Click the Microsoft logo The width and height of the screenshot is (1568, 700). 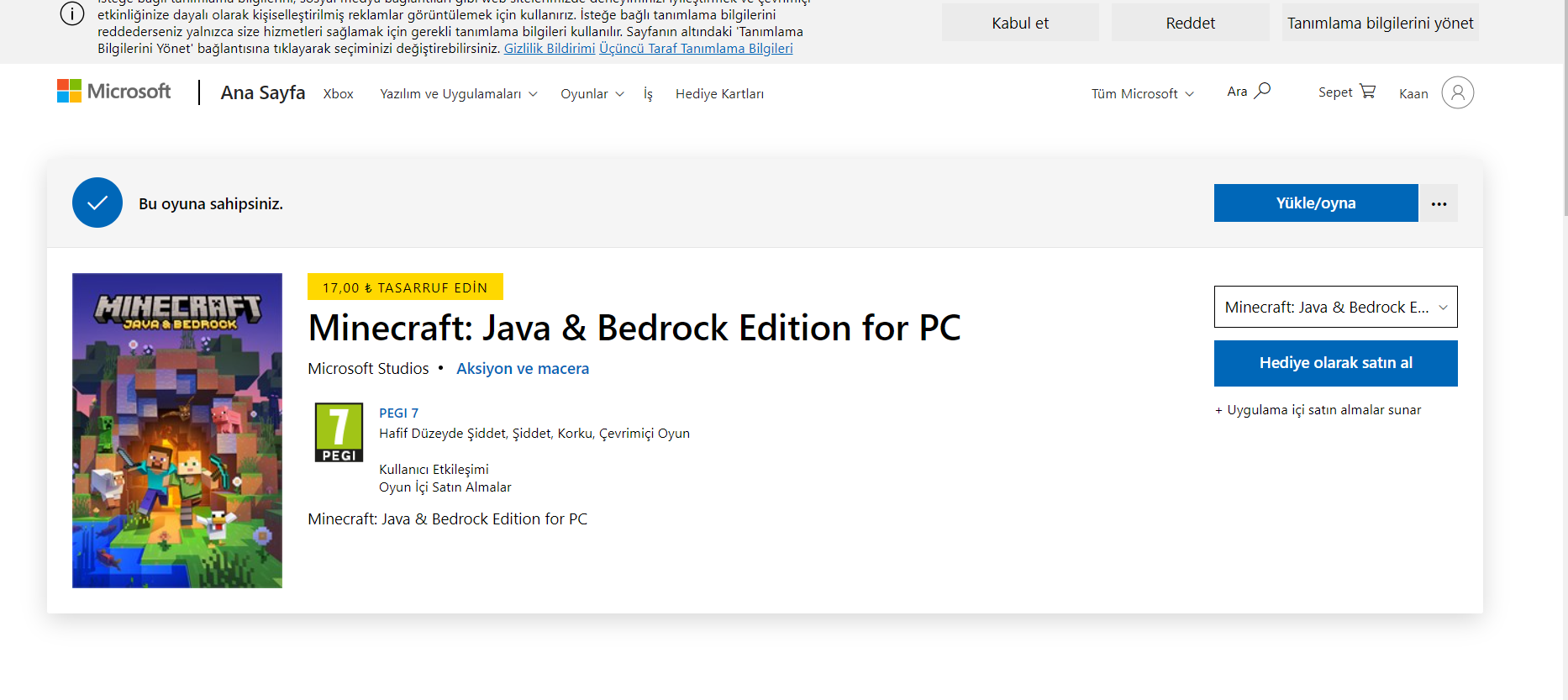[113, 92]
